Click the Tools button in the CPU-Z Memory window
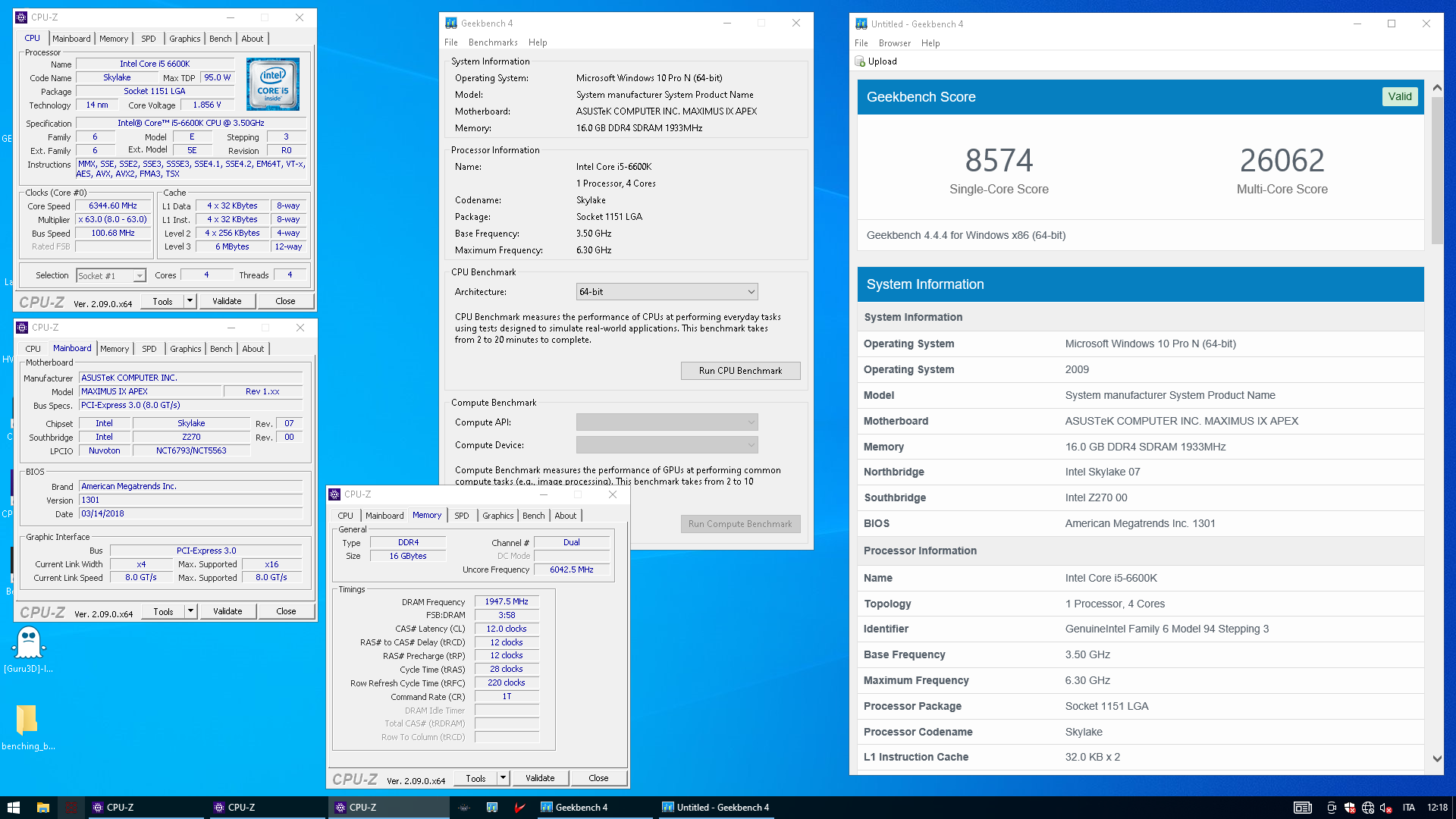Viewport: 1456px width, 819px height. [475, 778]
